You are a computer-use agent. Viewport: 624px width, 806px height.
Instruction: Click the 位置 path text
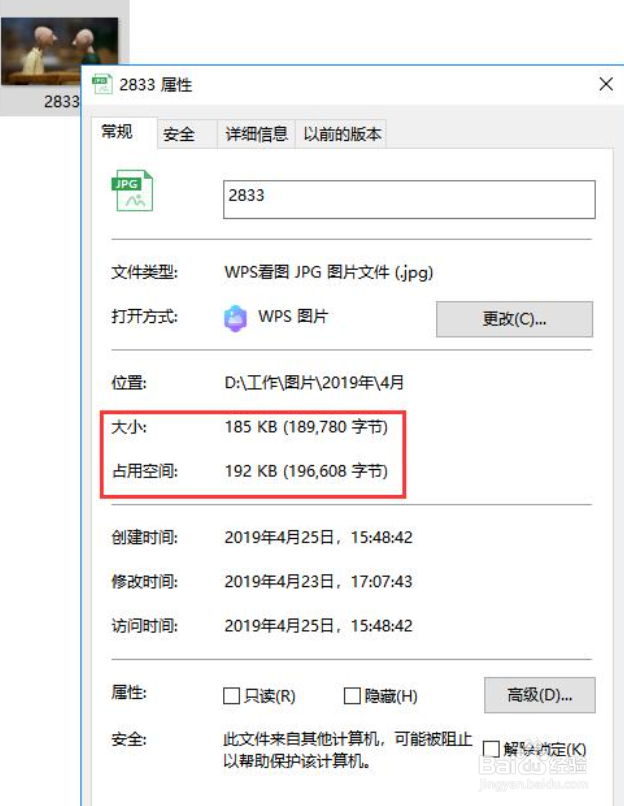[x=314, y=383]
